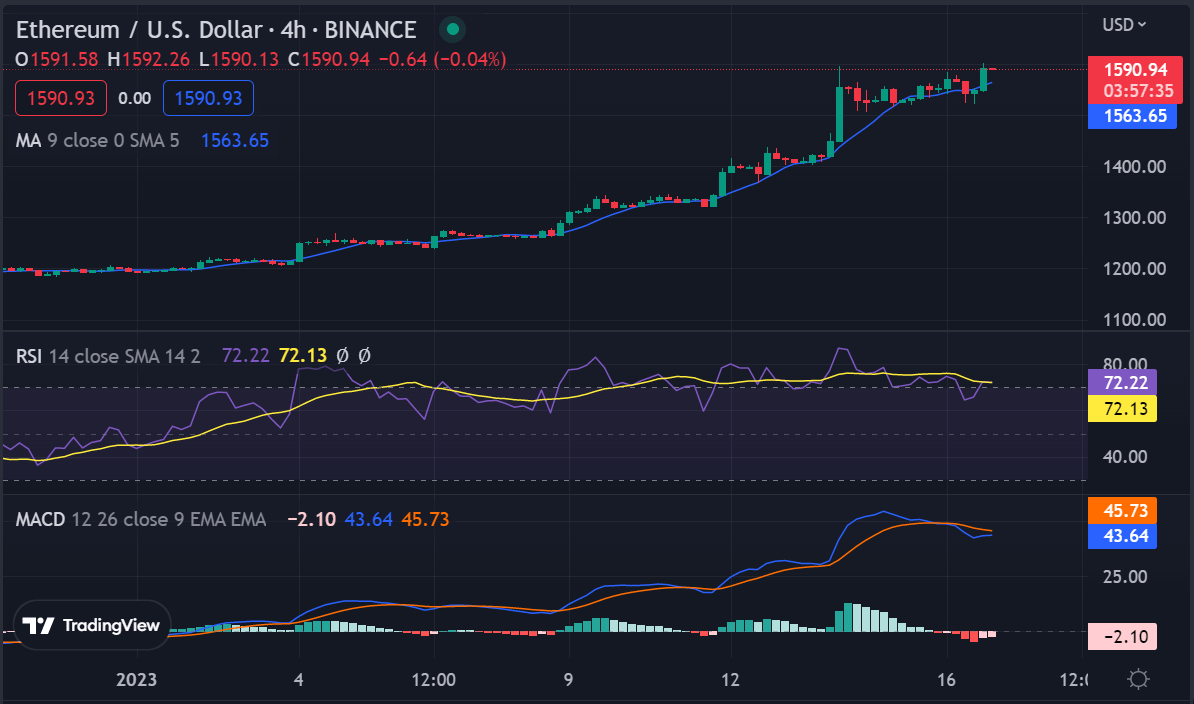Click the date label 12 on time axis
1194x704 pixels.
coord(730,680)
